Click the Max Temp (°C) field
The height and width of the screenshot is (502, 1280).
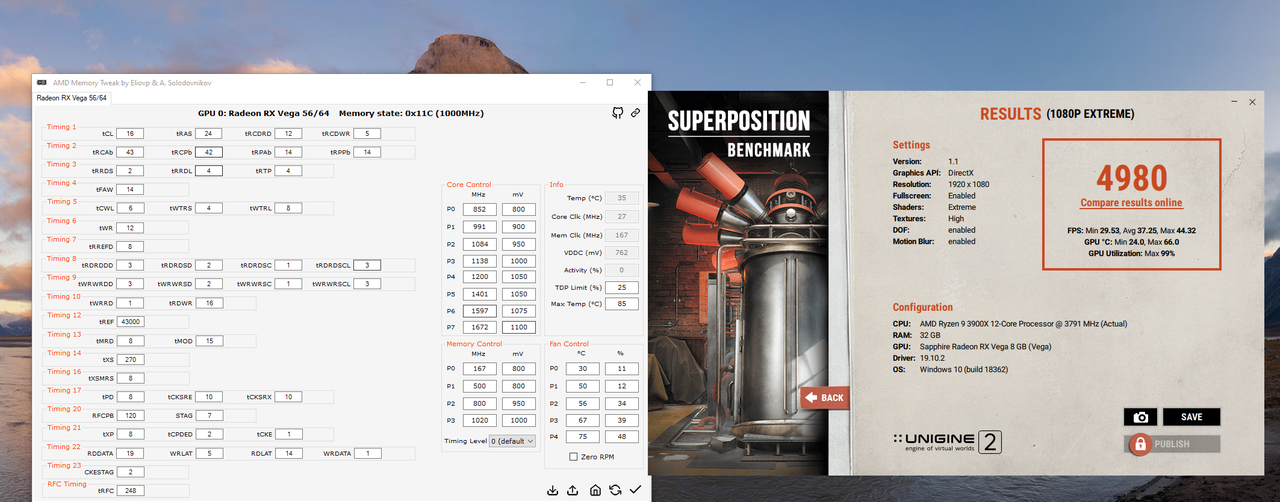[623, 304]
